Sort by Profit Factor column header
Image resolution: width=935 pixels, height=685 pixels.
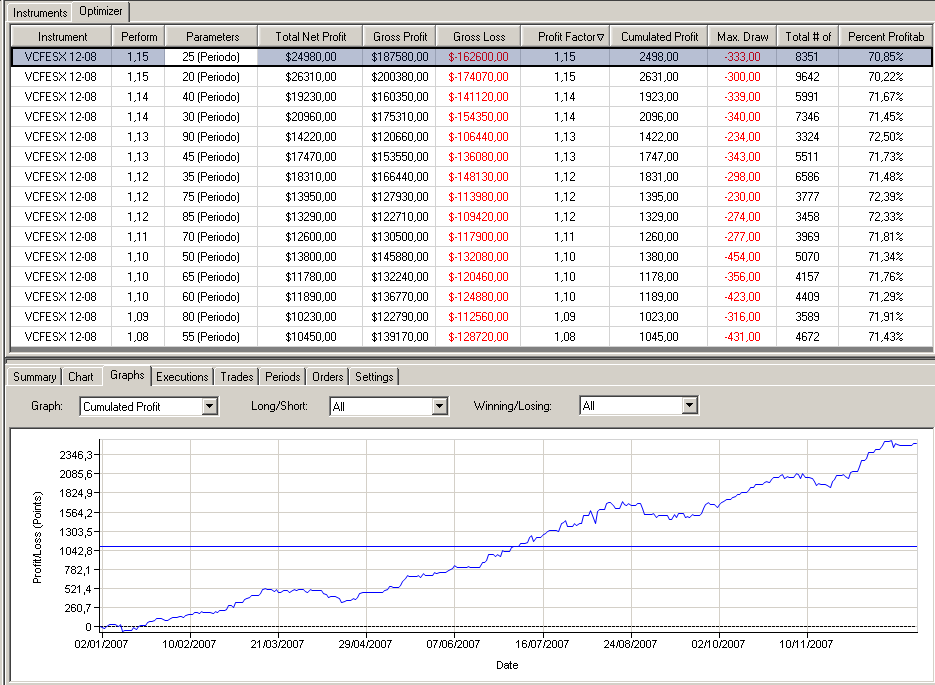(565, 37)
